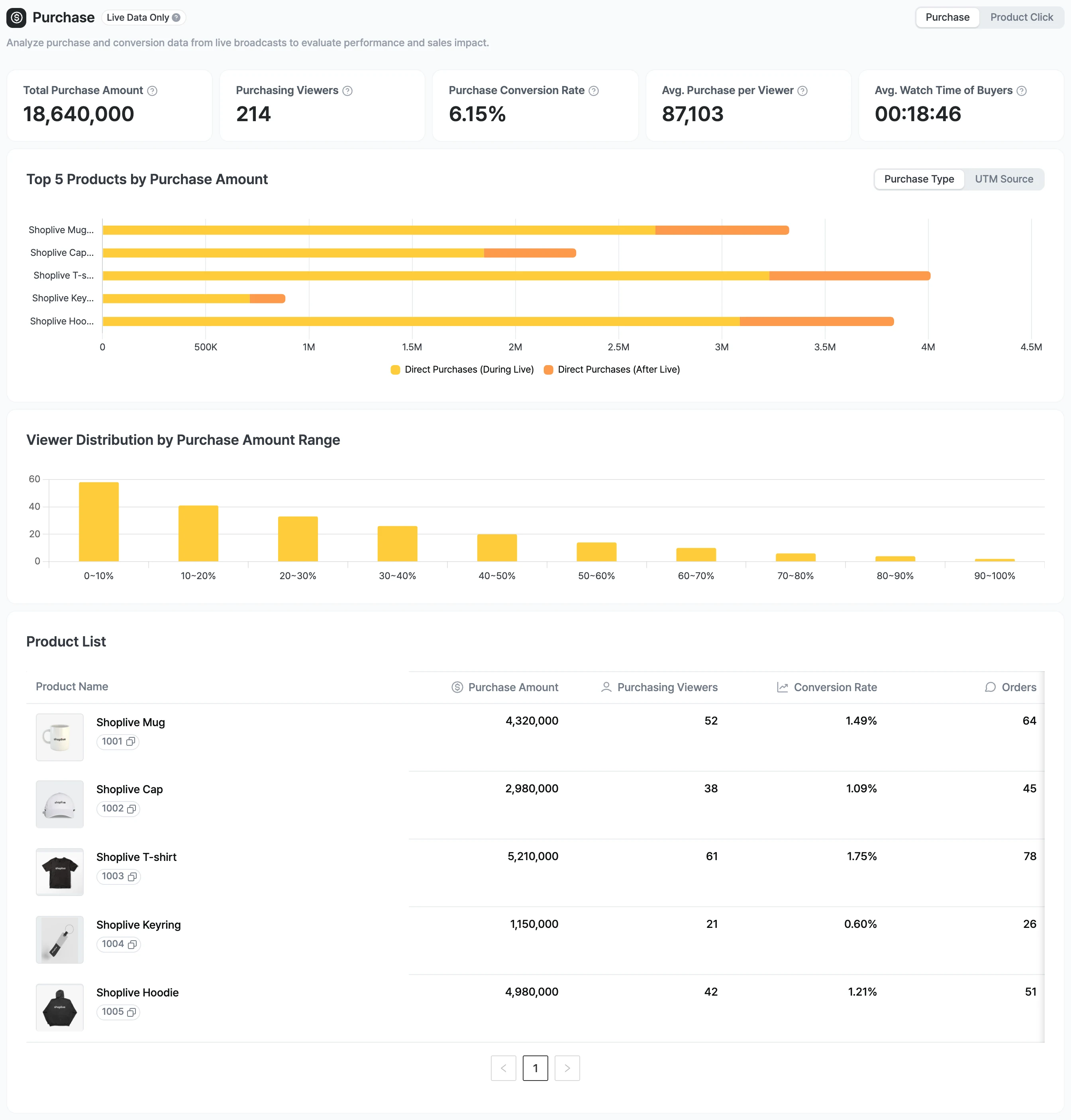Click the Shoplive T-s... after-live orange bar segment

tap(850, 276)
